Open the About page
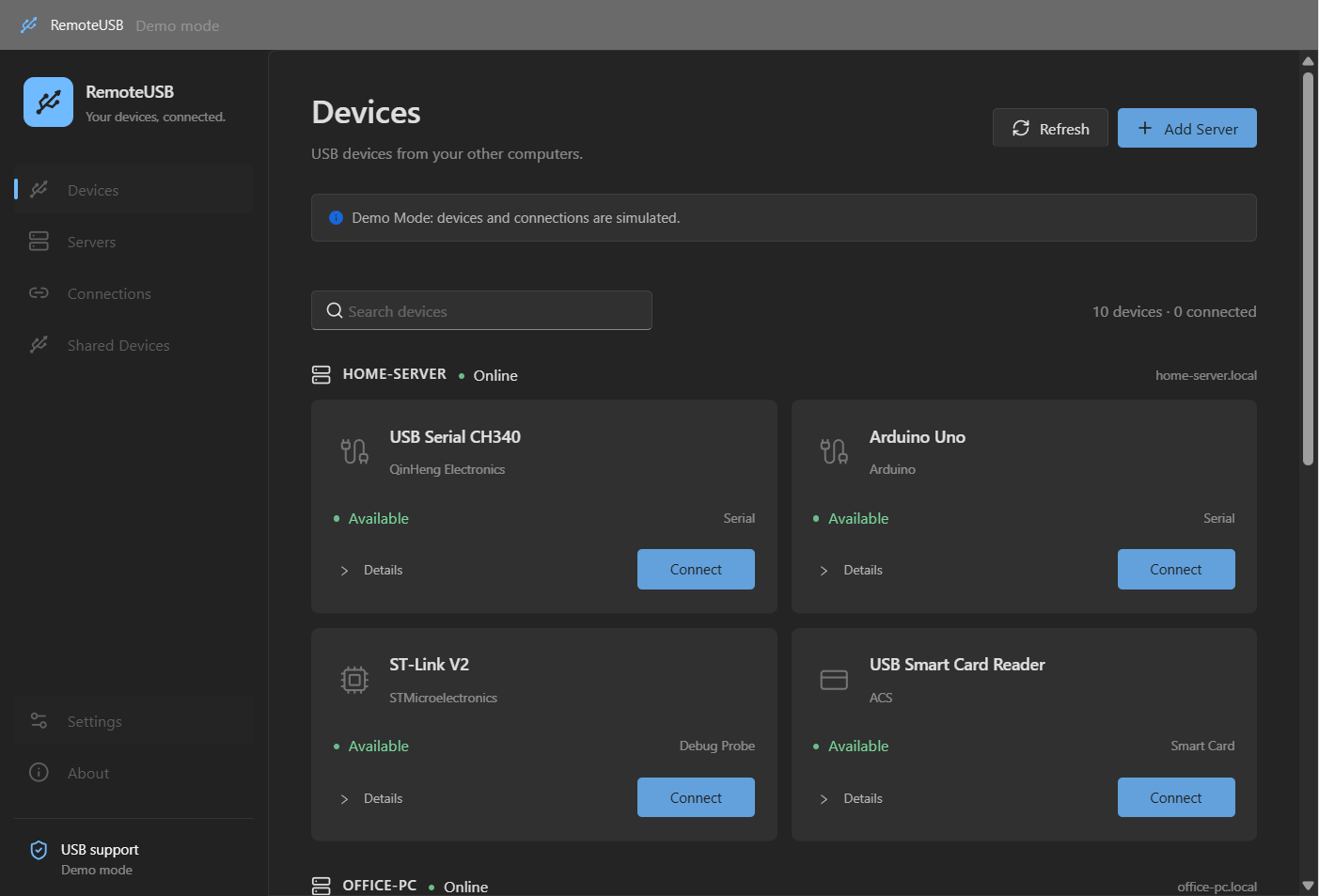The width and height of the screenshot is (1319, 896). pyautogui.click(x=133, y=773)
